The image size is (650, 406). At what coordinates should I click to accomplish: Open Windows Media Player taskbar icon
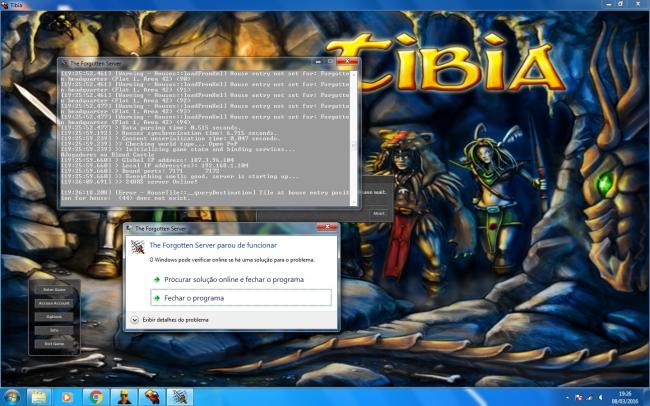(x=67, y=397)
